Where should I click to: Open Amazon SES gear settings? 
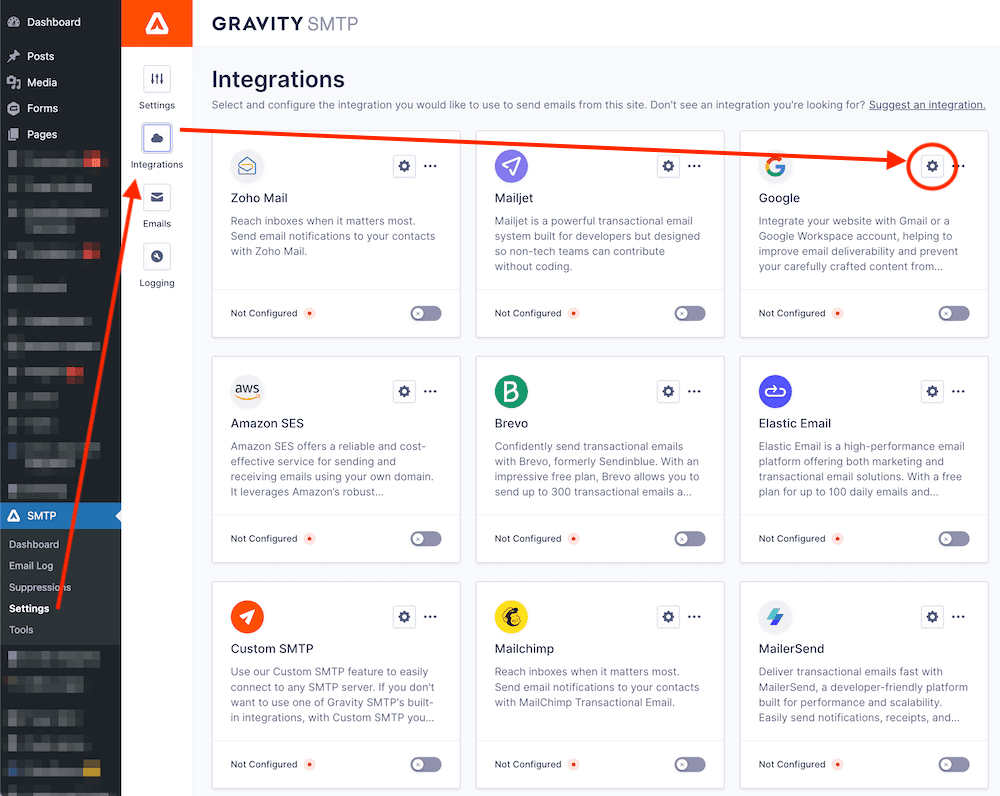(x=404, y=391)
